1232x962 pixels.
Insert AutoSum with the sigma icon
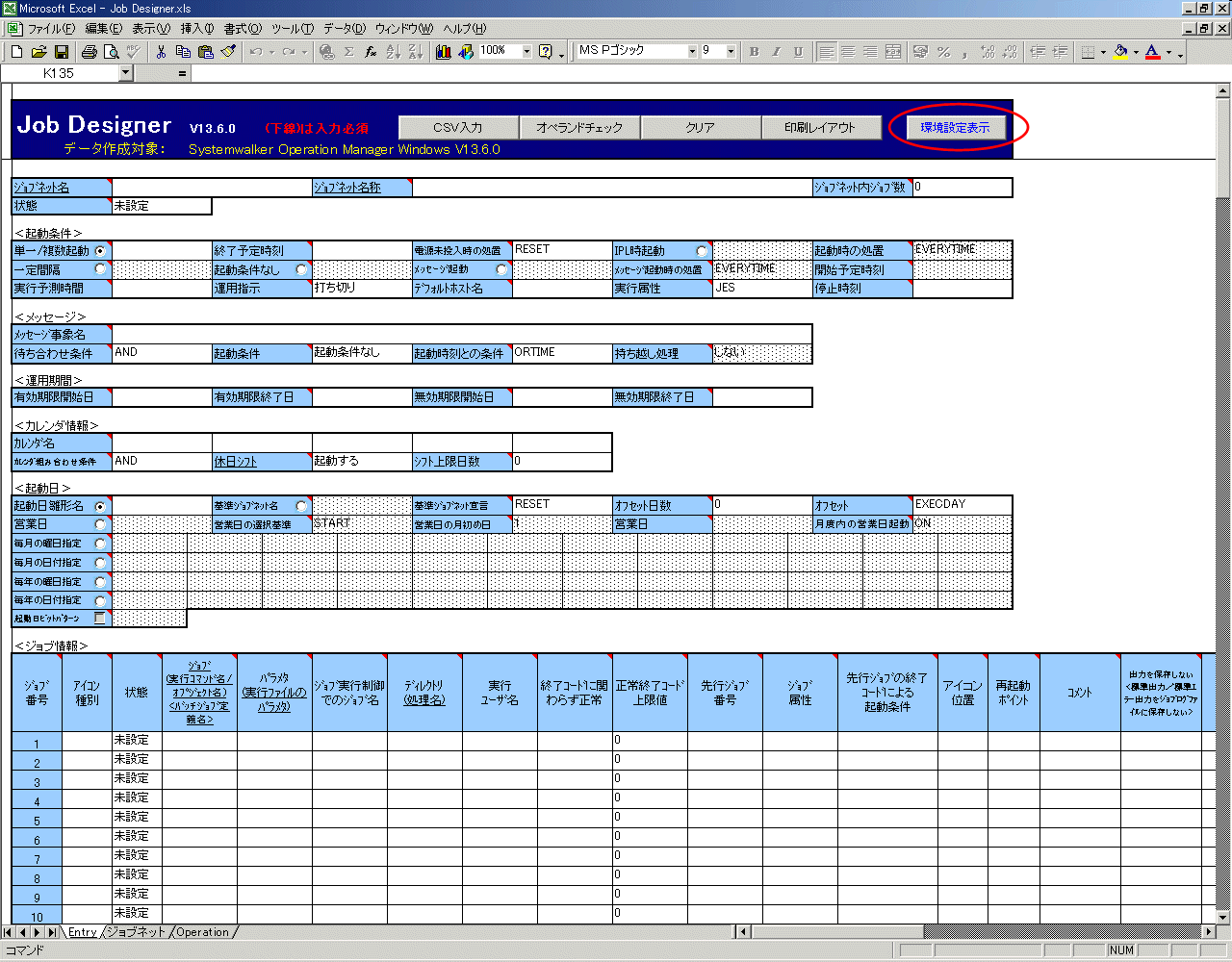[x=349, y=52]
